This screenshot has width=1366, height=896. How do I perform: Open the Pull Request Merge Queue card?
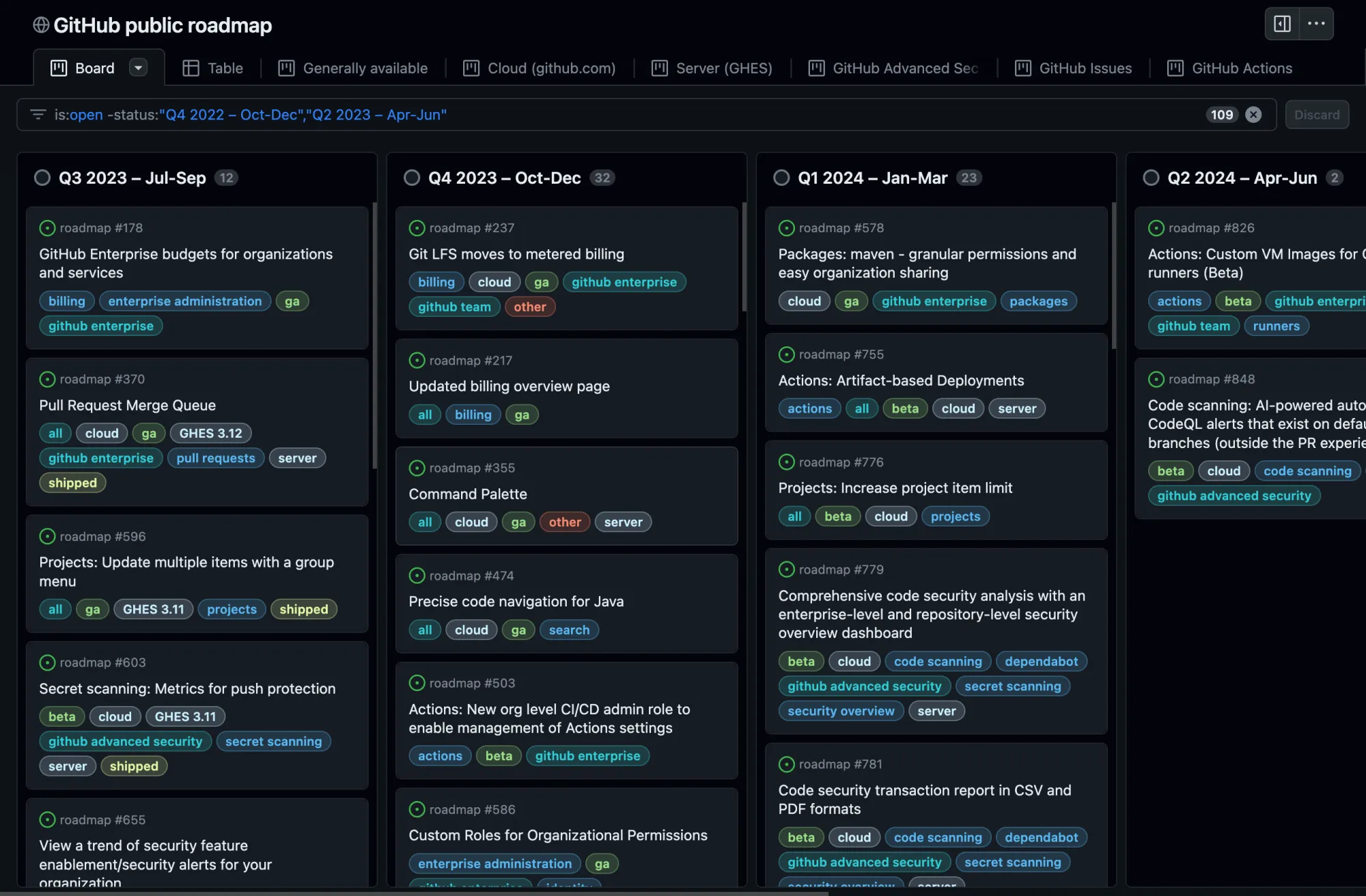pos(127,404)
